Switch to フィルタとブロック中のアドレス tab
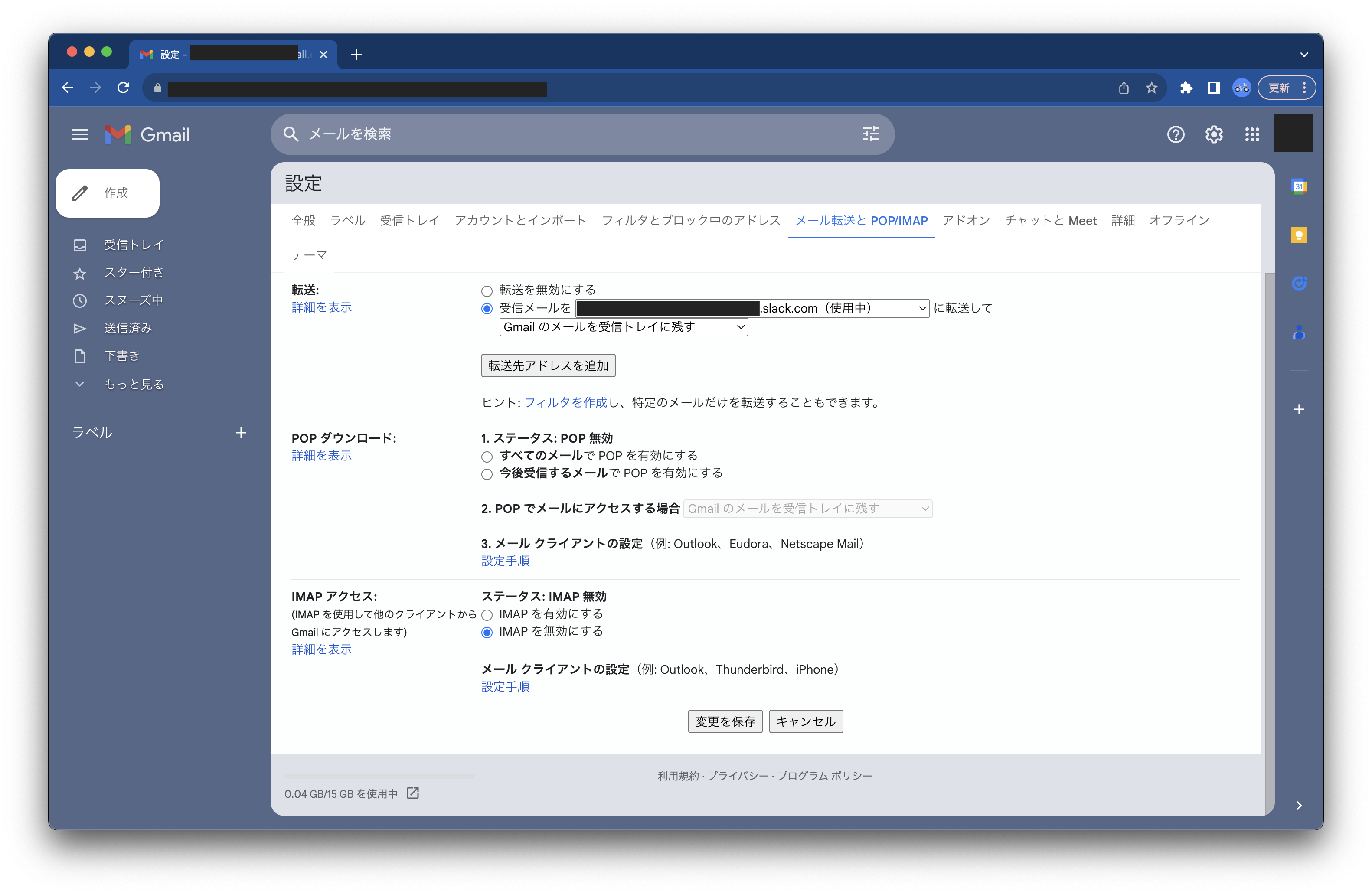 pos(691,221)
